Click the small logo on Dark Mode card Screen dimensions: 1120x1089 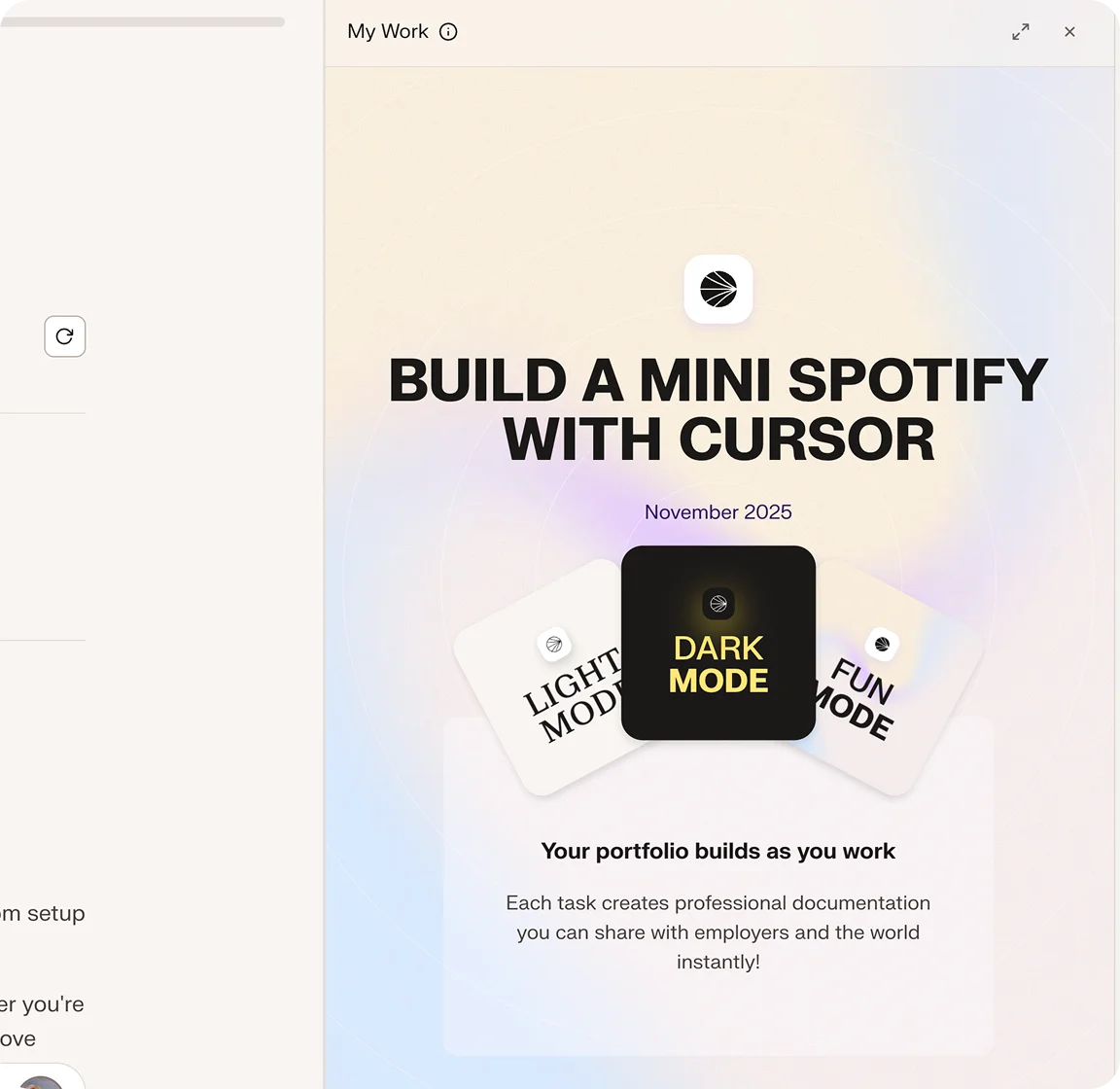[x=718, y=604]
